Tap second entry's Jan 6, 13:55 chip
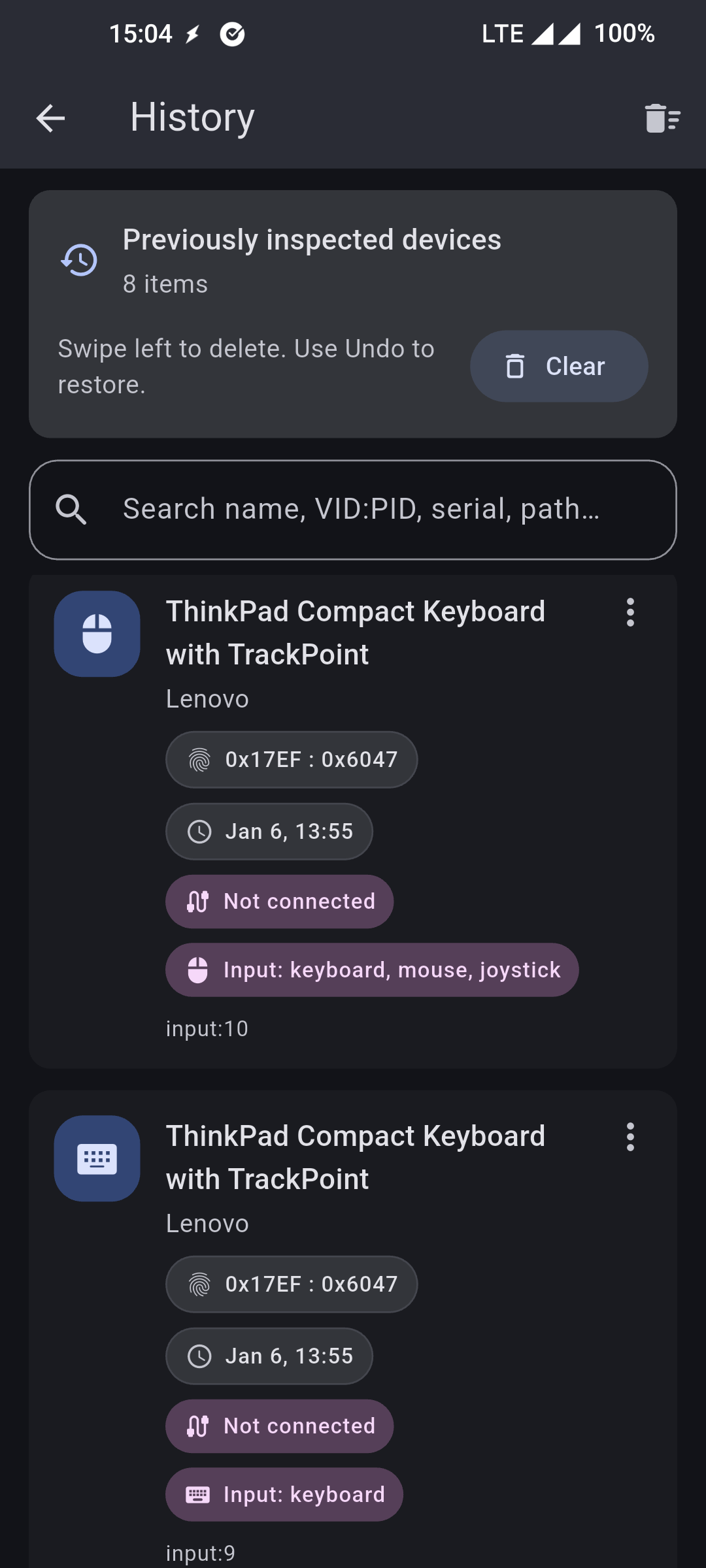This screenshot has width=706, height=1568. coord(269,1356)
